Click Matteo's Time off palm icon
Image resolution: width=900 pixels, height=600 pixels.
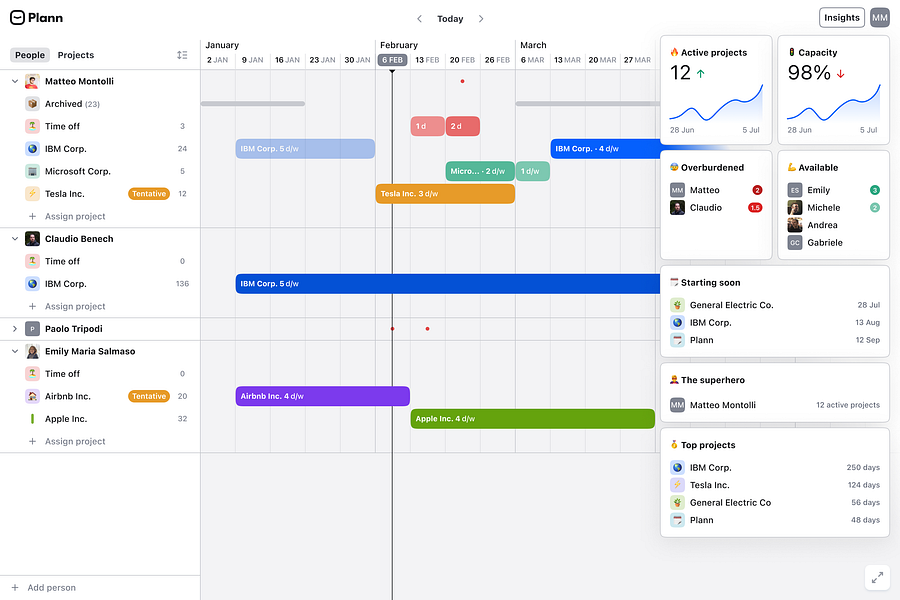[32, 126]
